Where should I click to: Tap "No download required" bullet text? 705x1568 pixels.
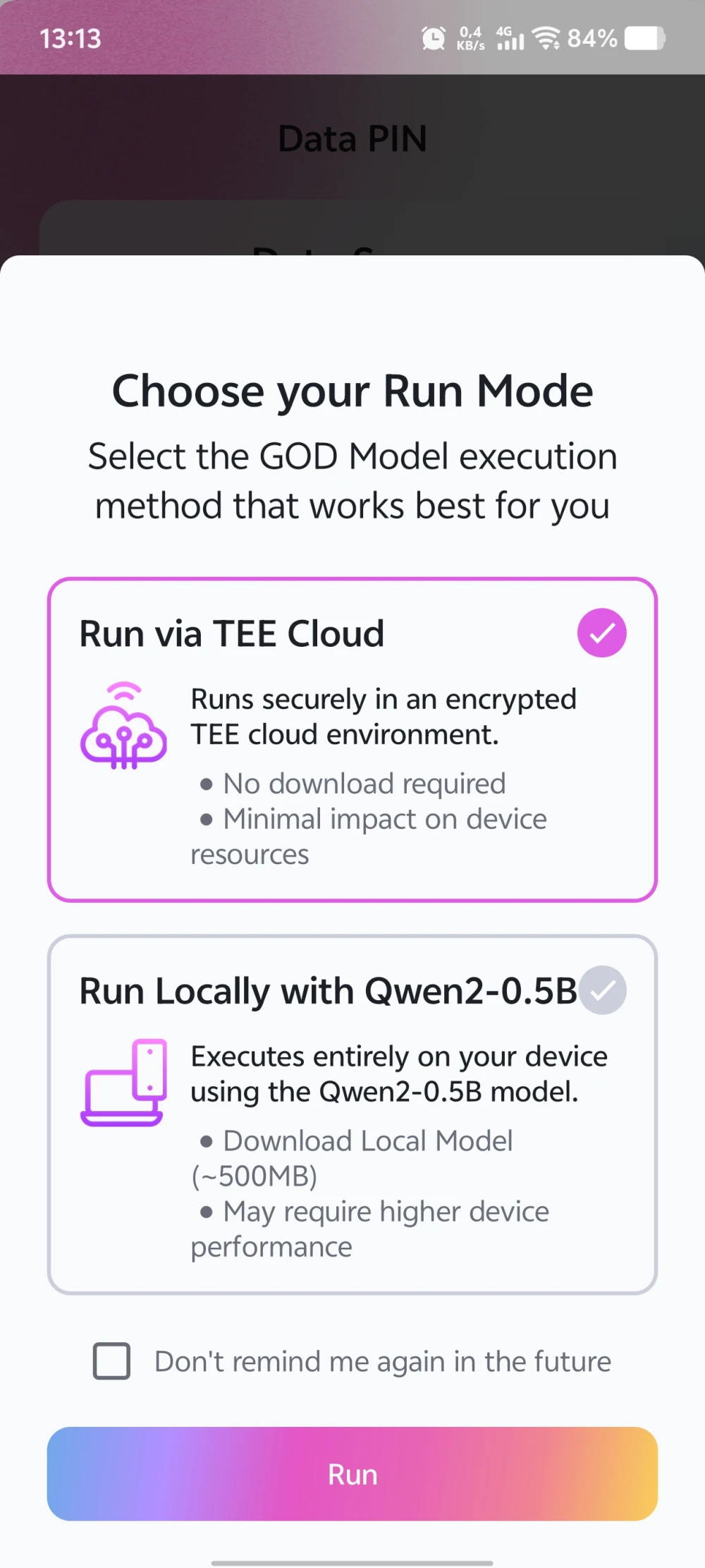(x=364, y=784)
